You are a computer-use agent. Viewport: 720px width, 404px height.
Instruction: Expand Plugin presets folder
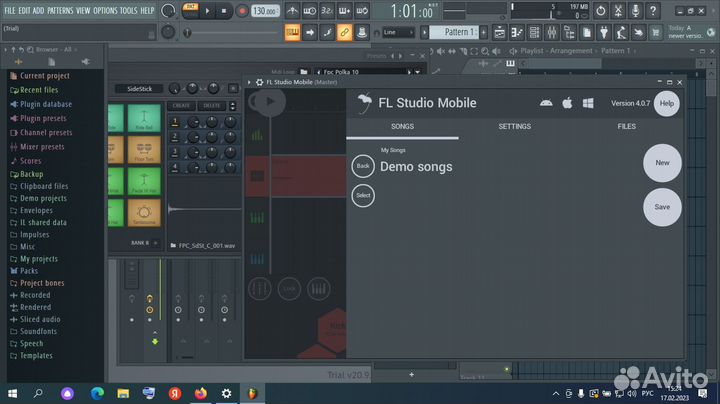[x=43, y=118]
